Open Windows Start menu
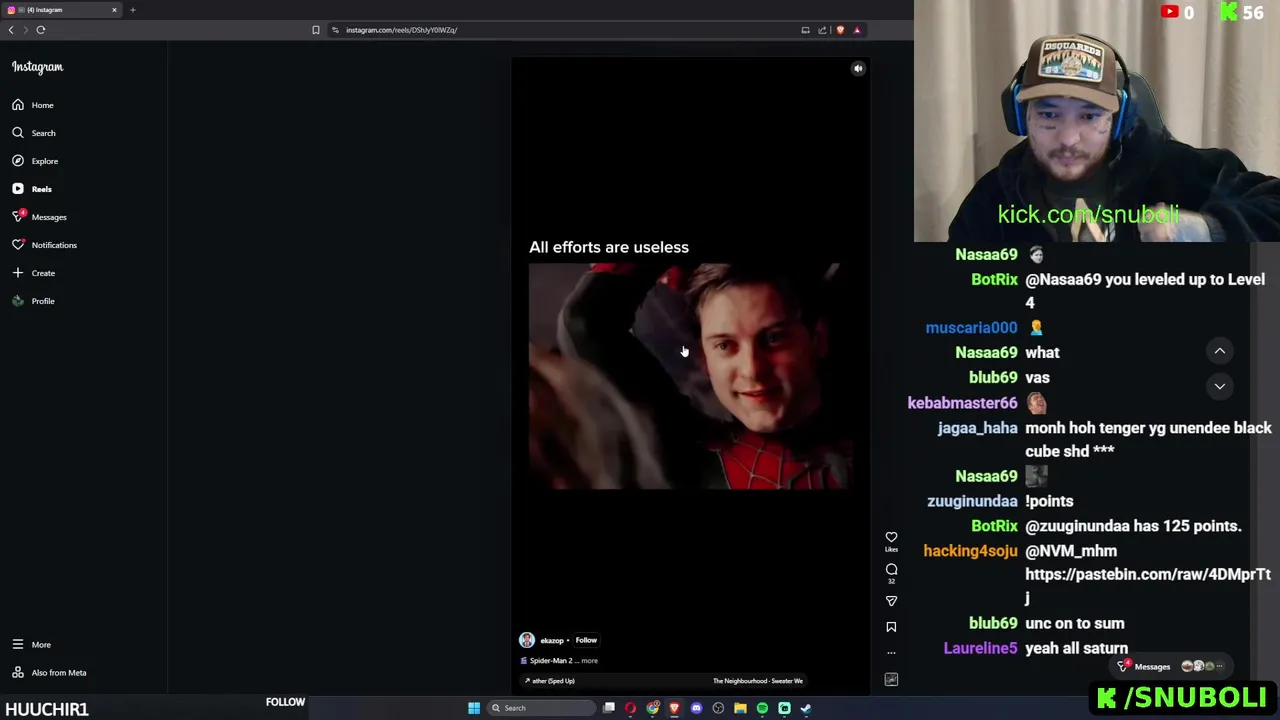This screenshot has height=720, width=1280. (474, 708)
